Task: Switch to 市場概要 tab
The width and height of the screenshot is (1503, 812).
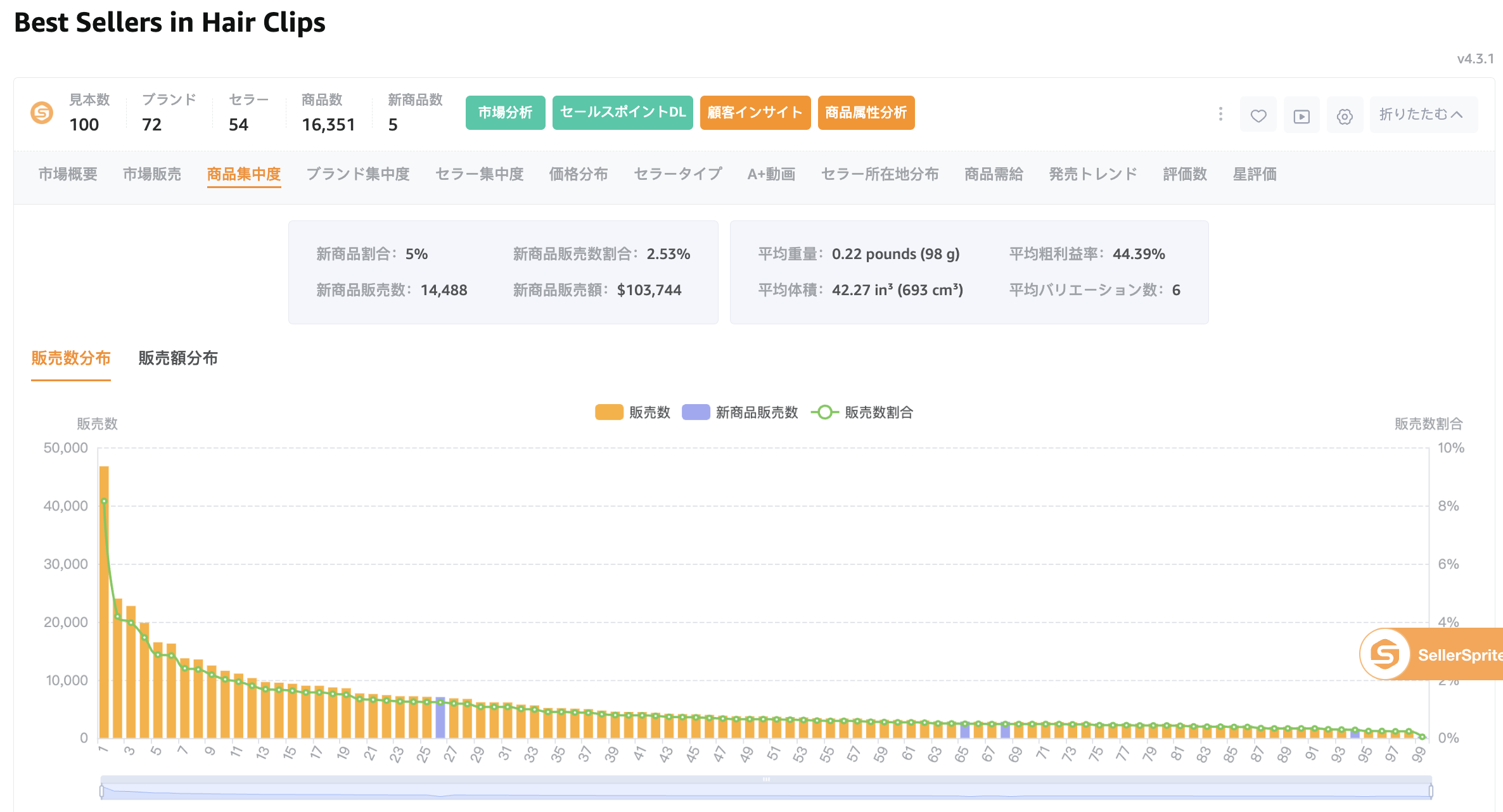Action: coord(68,174)
